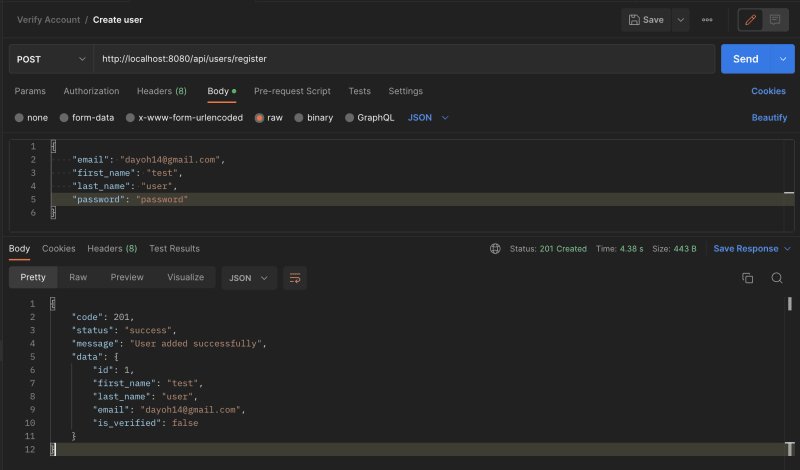
Task: Open the request Headers (8) tab
Action: click(162, 91)
